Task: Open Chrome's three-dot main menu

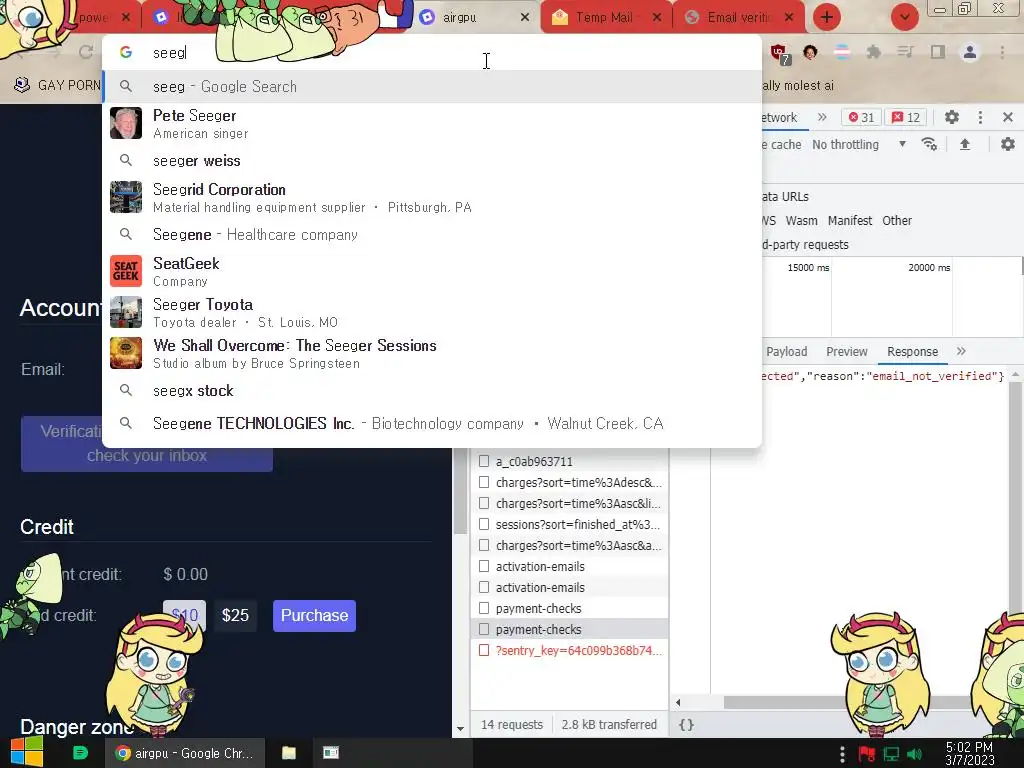Action: click(1002, 52)
